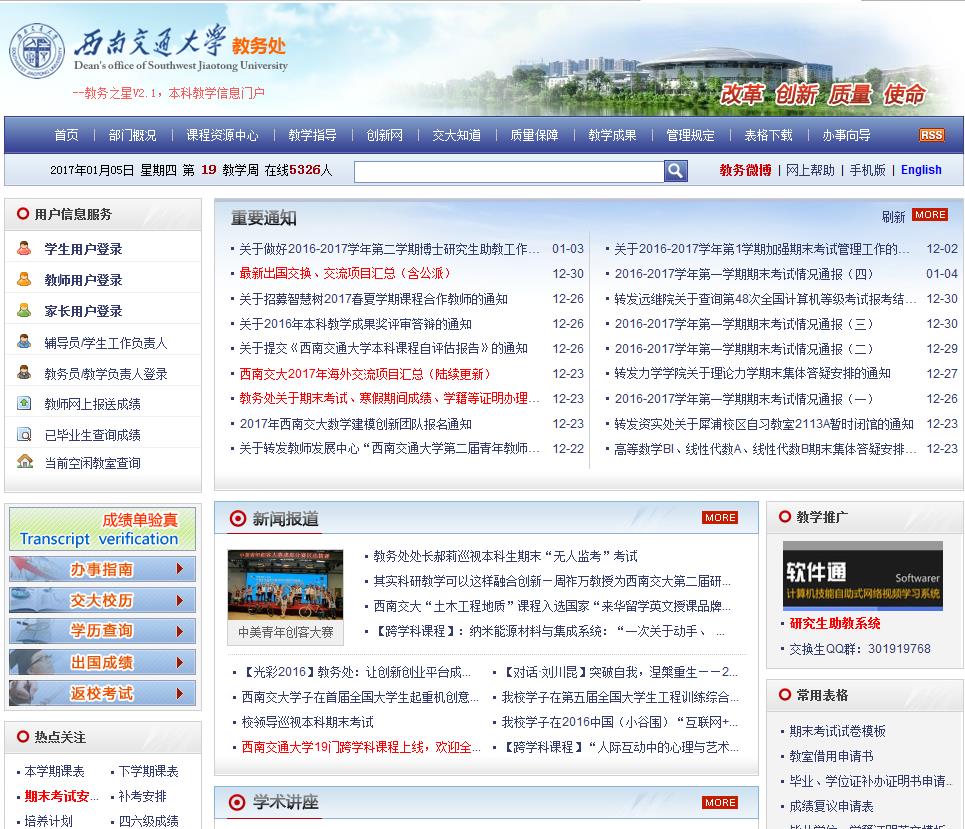Viewport: 965px width, 829px height.
Task: Switch to the English version
Action: click(921, 170)
